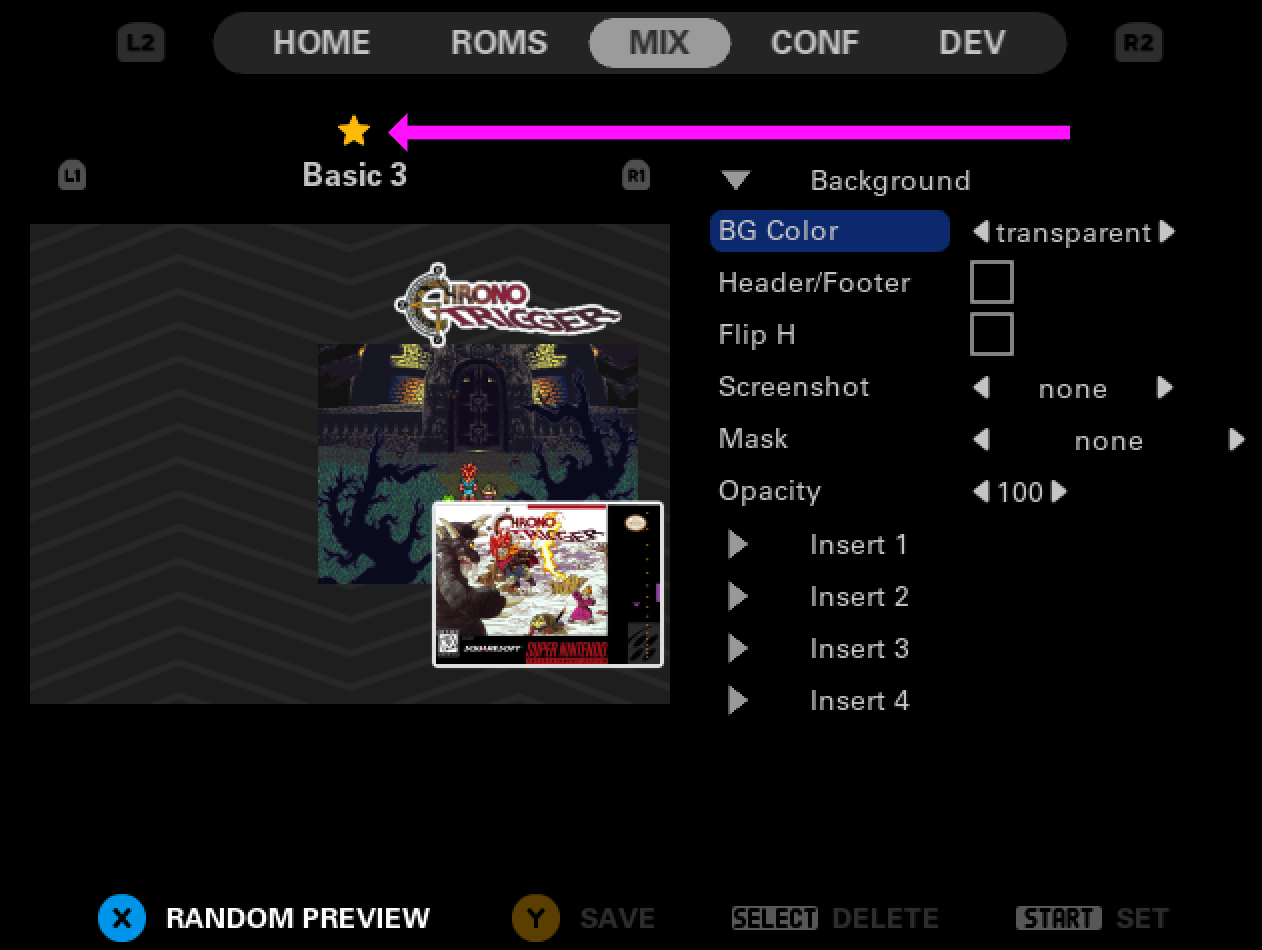Click the yellow favorite star icon
The width and height of the screenshot is (1262, 950).
click(x=354, y=130)
